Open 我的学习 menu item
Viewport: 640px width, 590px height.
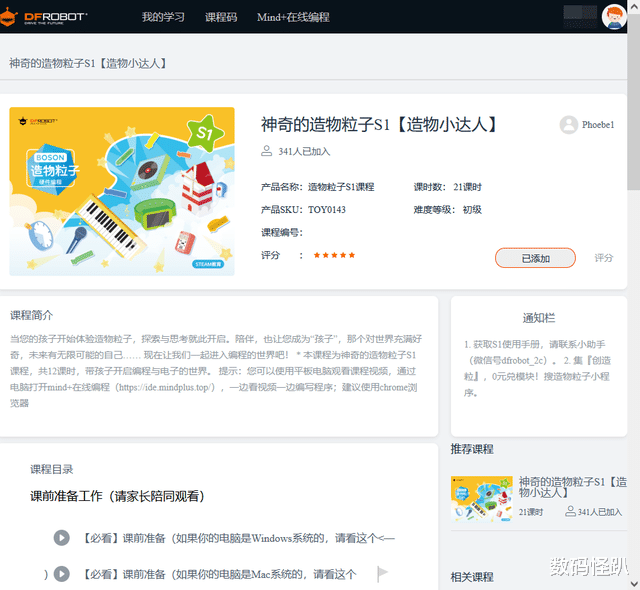click(x=163, y=17)
